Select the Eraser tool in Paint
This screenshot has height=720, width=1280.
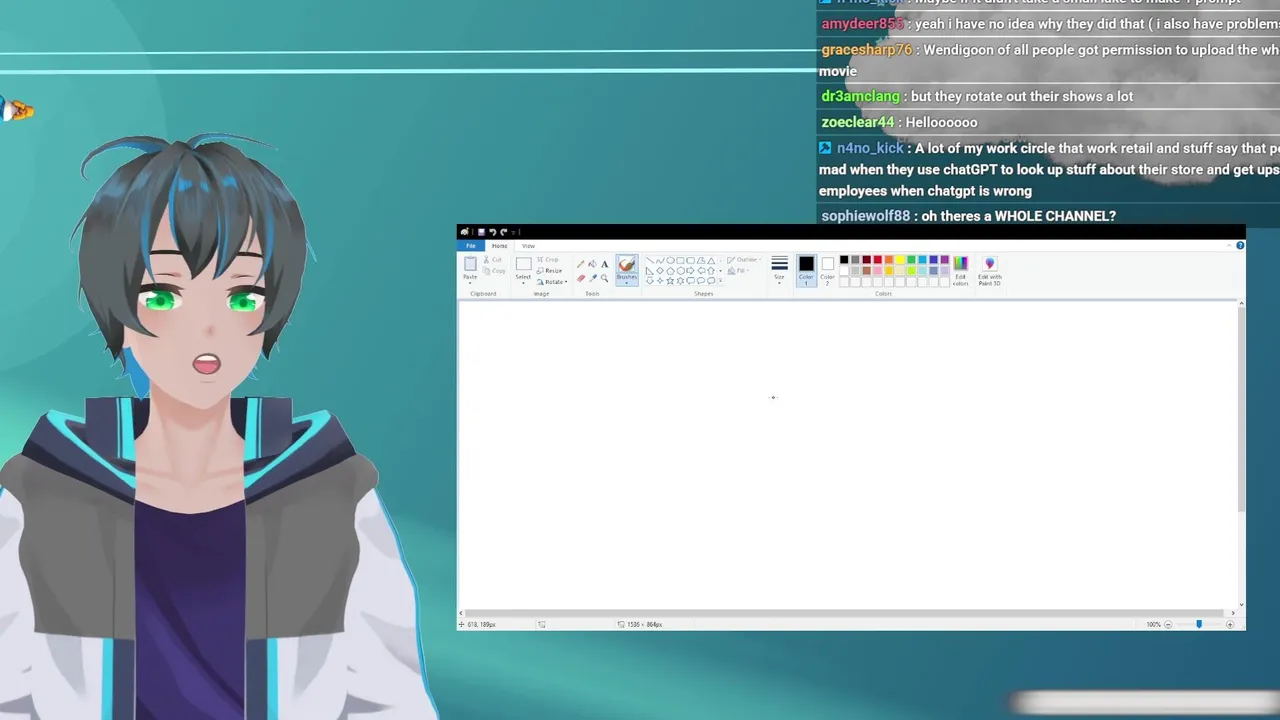580,279
